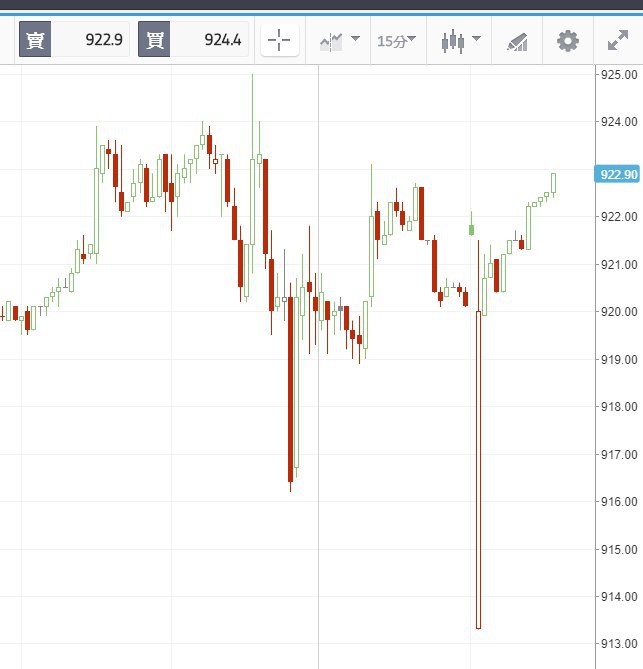This screenshot has width=643, height=669.
Task: Expand the chart type dropdown arrow
Action: (x=477, y=39)
